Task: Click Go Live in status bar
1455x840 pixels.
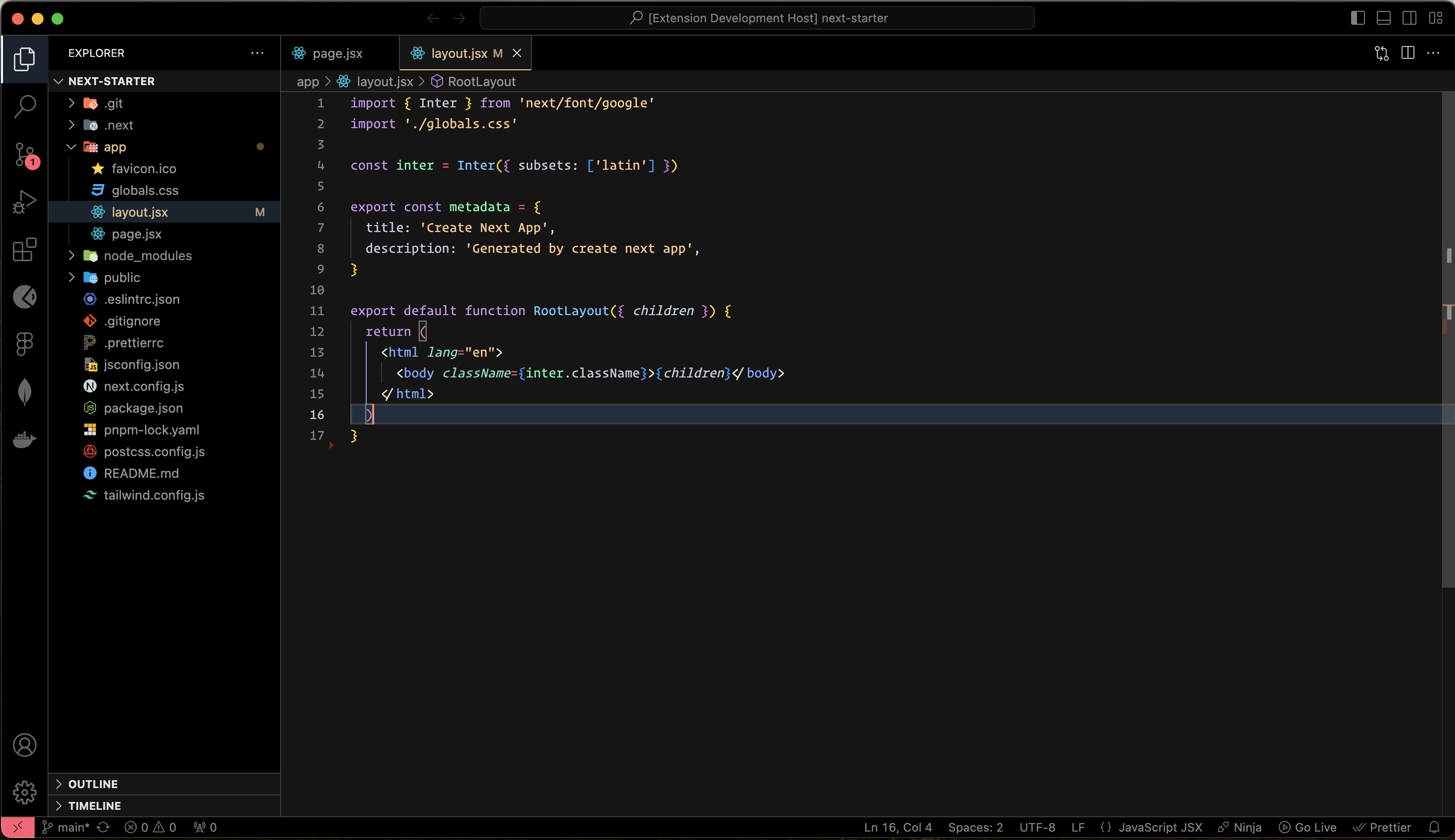Action: click(x=1308, y=827)
